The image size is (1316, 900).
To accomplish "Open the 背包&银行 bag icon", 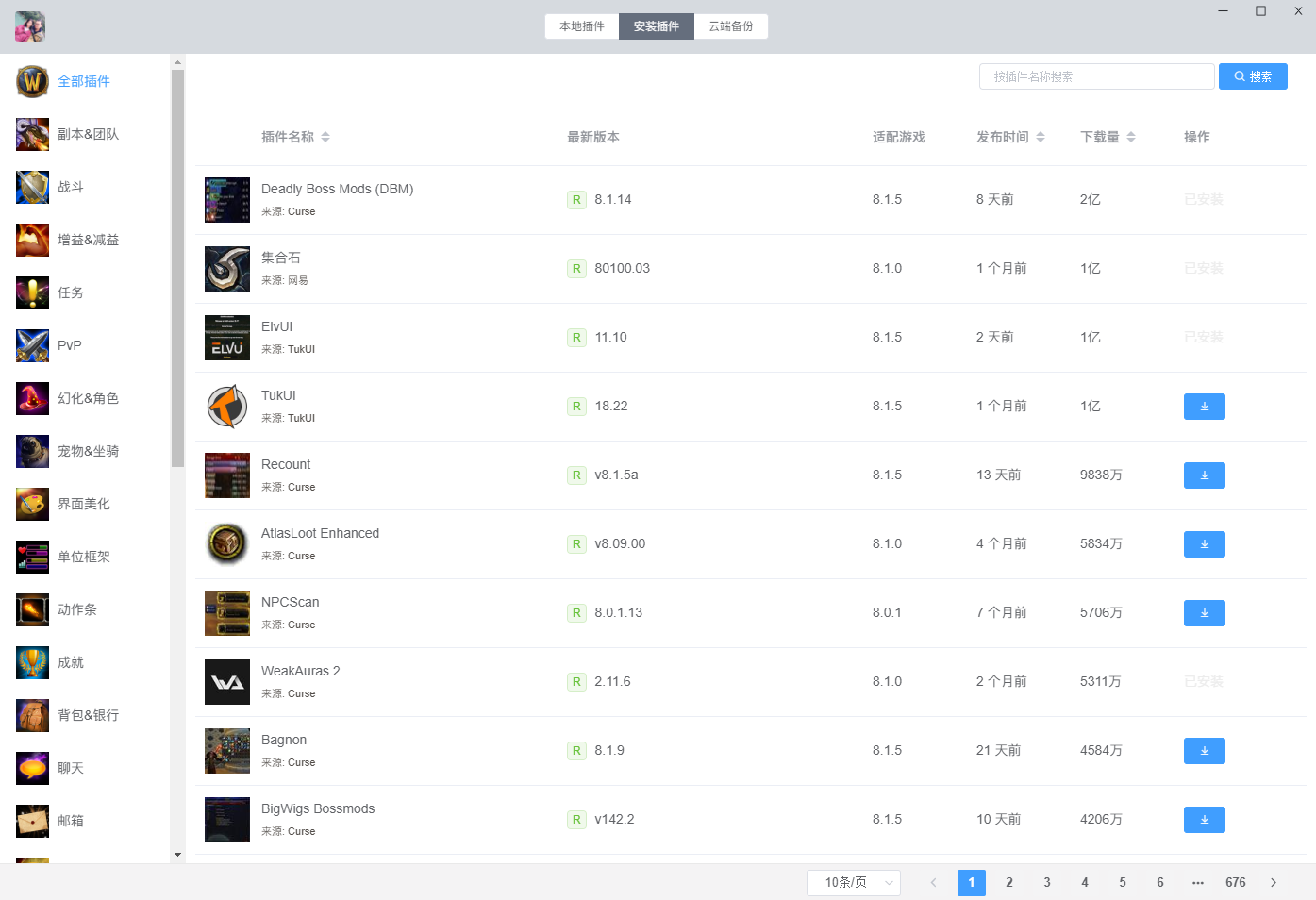I will click(32, 716).
